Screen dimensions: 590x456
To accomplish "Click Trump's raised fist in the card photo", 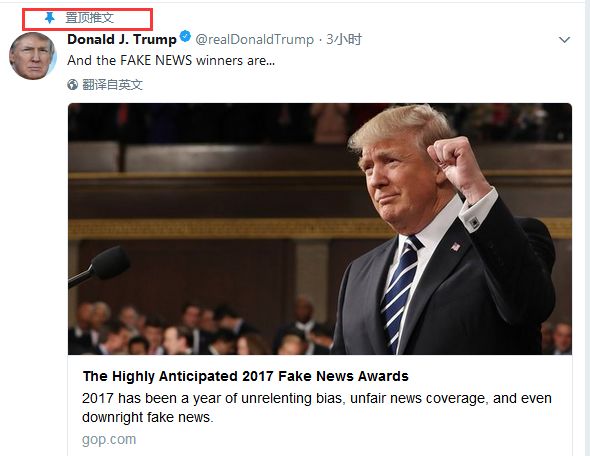I will click(453, 161).
